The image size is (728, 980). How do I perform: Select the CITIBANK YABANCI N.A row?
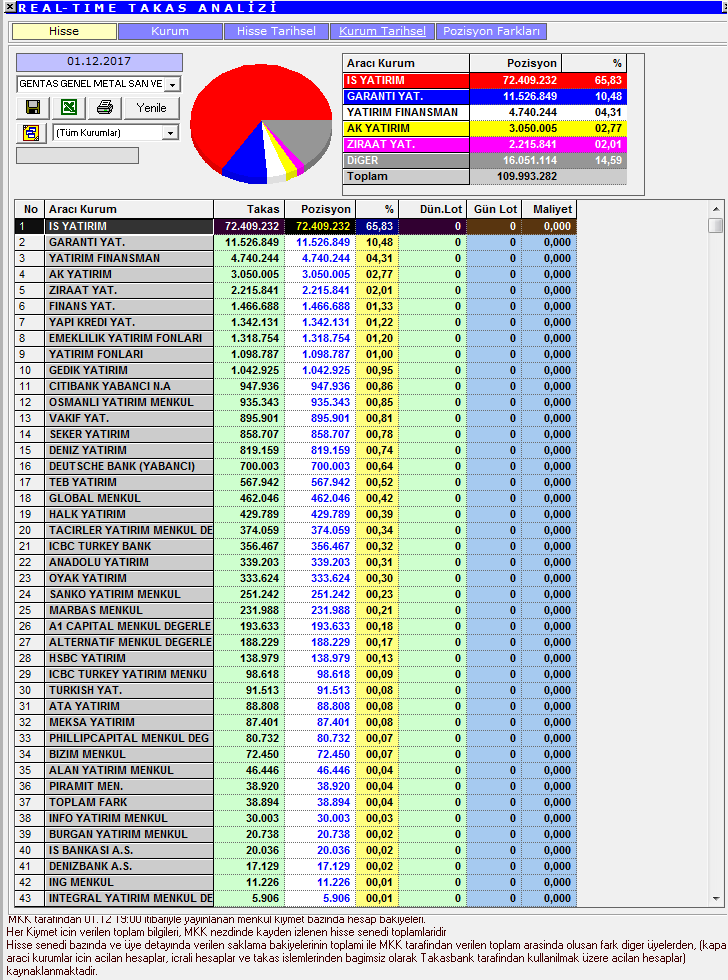click(295, 386)
